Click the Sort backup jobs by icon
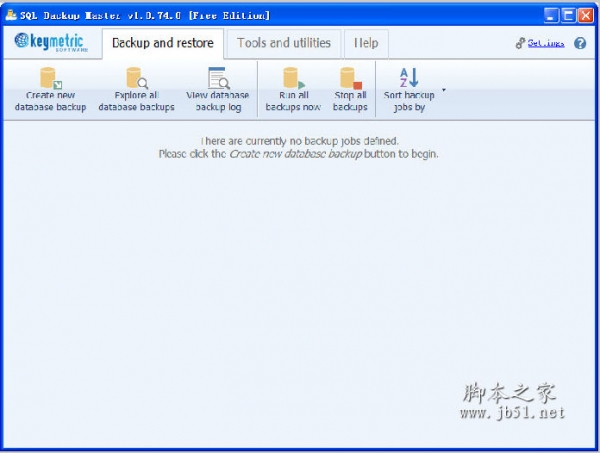 (409, 77)
